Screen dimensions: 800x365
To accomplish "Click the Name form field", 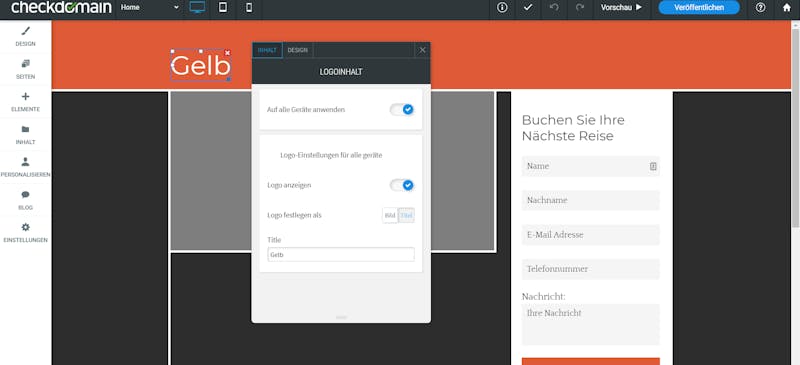I will click(590, 166).
